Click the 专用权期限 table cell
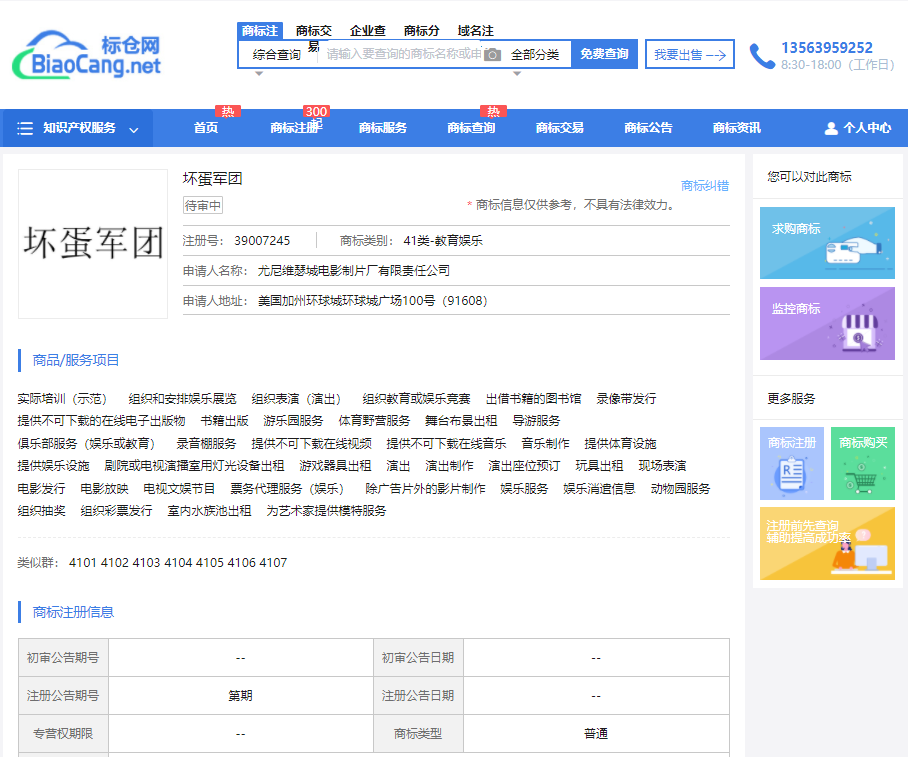Image resolution: width=908 pixels, height=757 pixels. tap(63, 734)
